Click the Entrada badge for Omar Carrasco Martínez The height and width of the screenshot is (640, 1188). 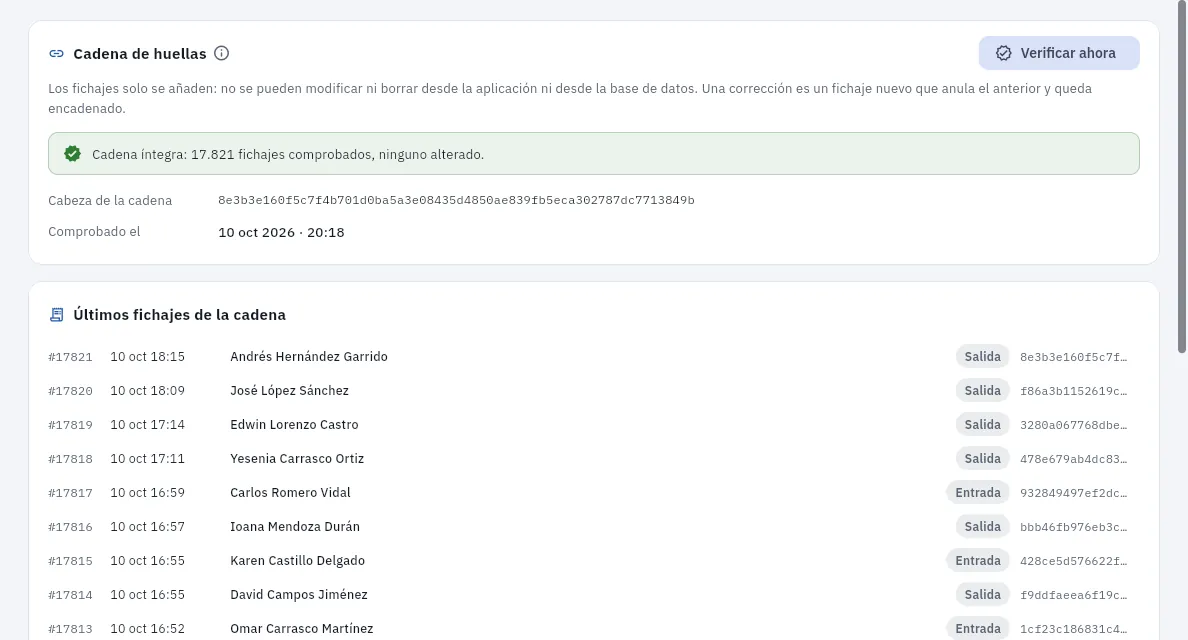pyautogui.click(x=977, y=629)
